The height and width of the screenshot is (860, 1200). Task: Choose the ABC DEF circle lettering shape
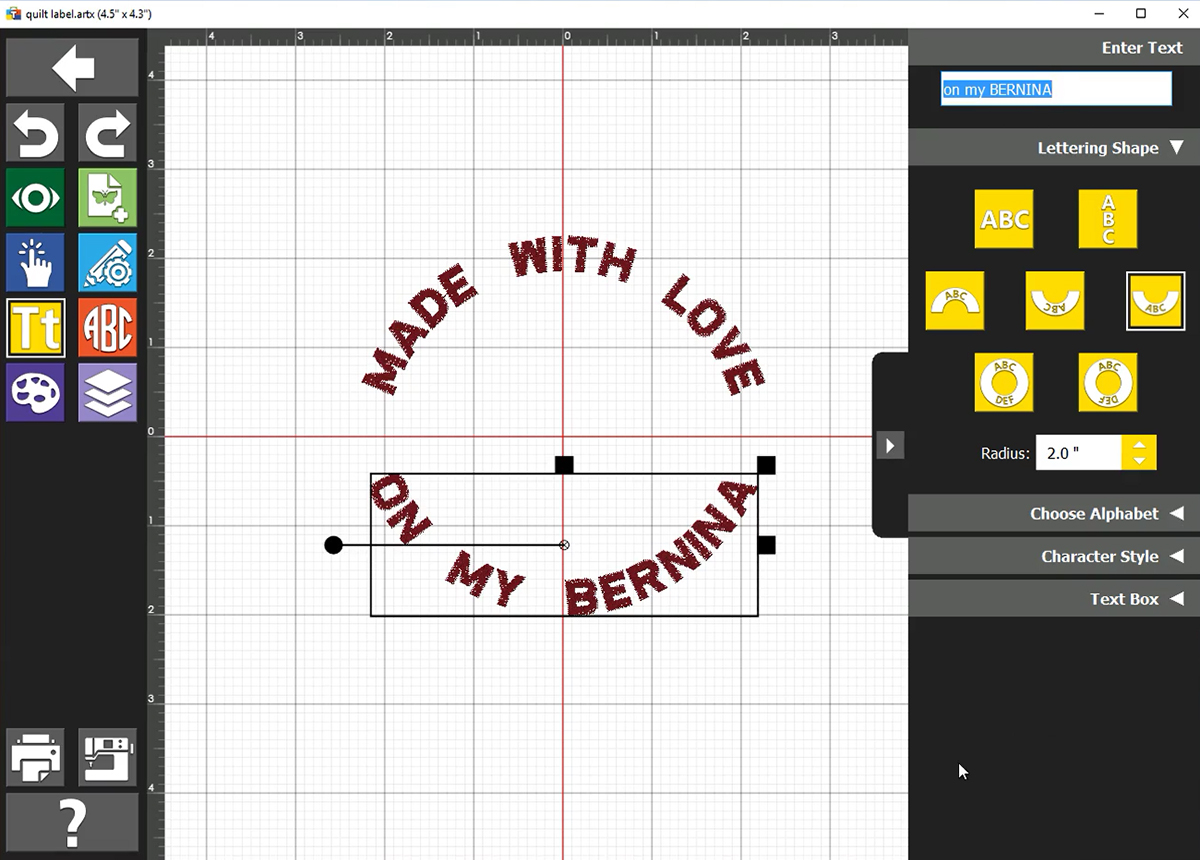[x=1004, y=382]
